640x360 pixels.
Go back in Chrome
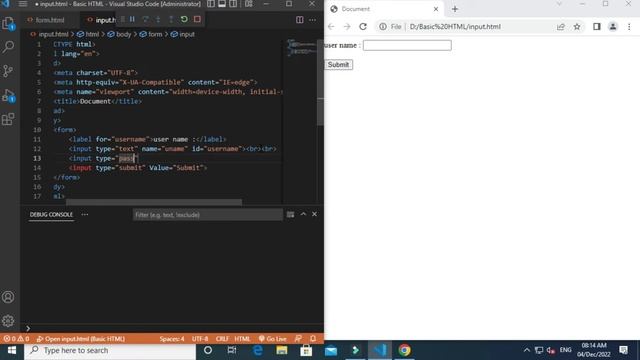[331, 27]
